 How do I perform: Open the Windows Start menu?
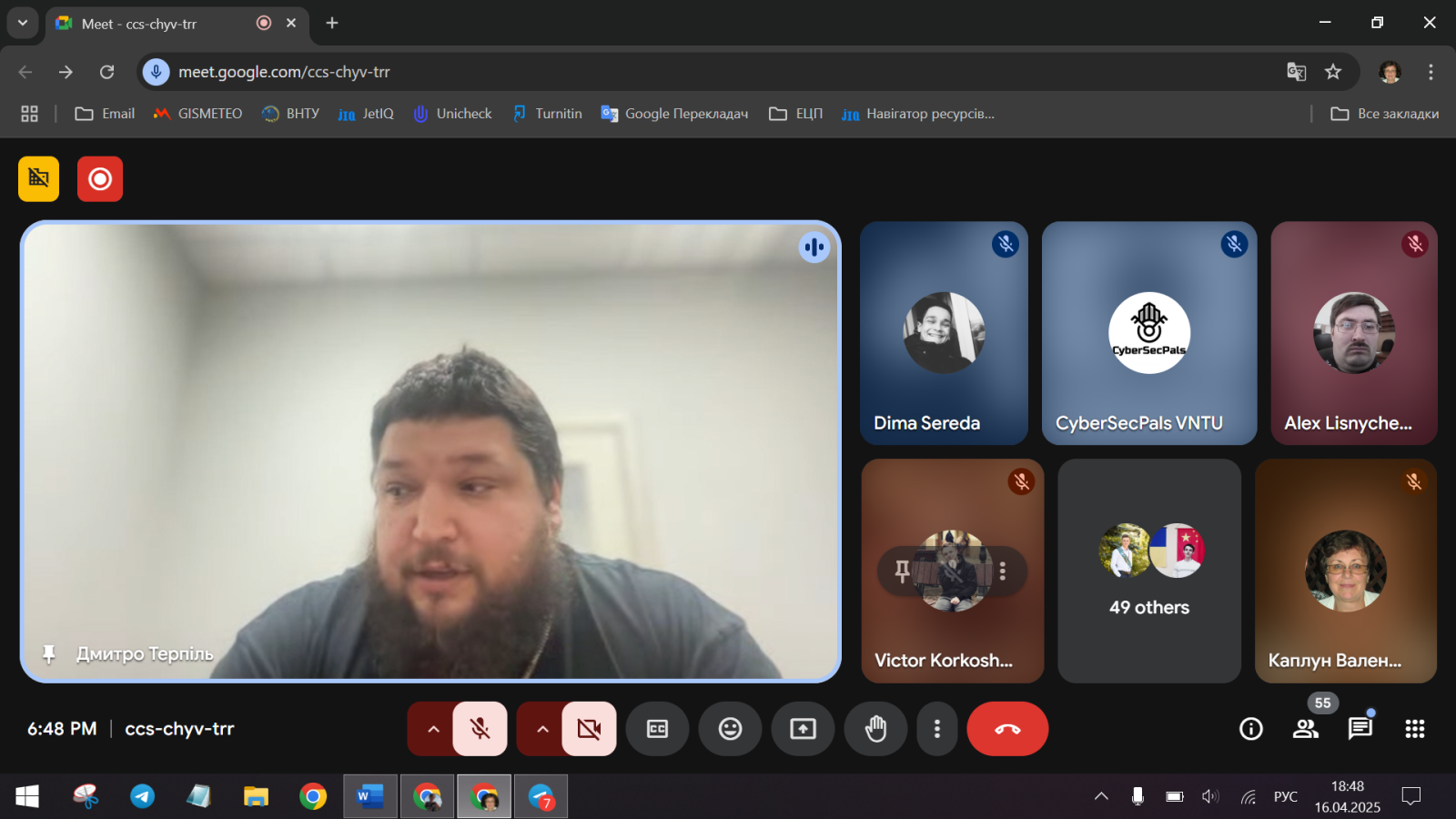click(x=27, y=797)
